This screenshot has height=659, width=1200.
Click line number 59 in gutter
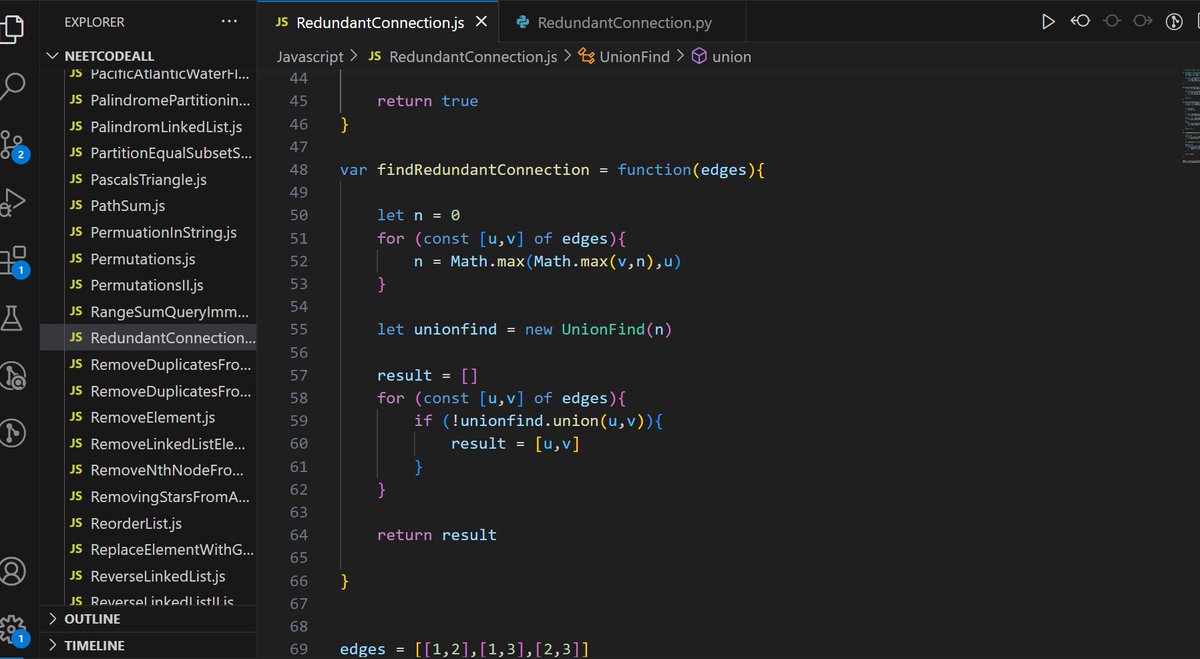298,420
